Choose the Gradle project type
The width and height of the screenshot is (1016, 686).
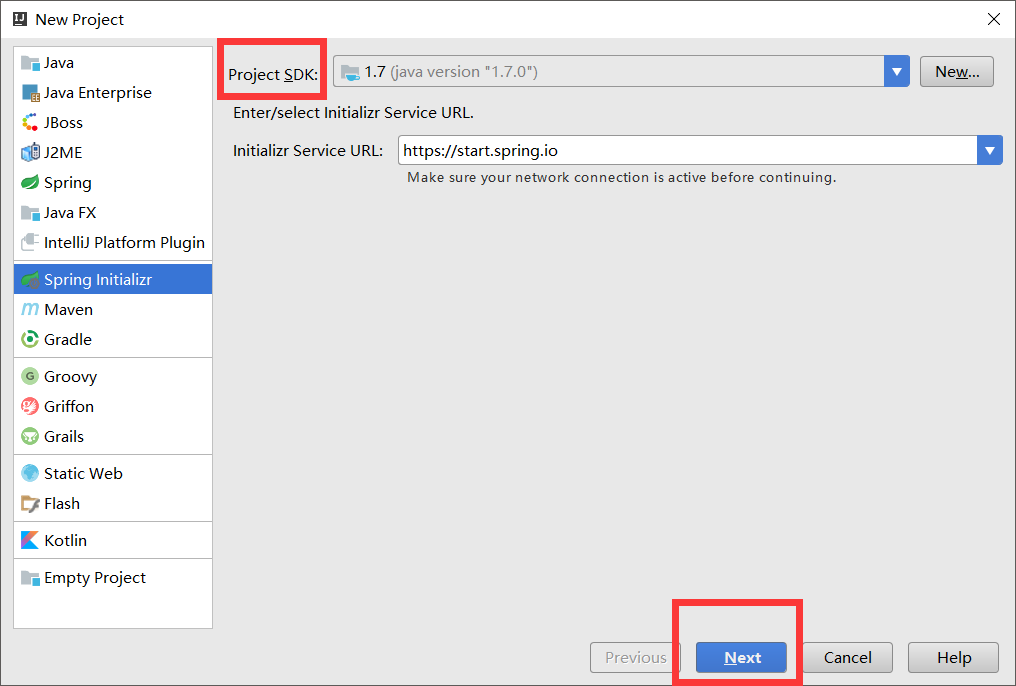113,339
